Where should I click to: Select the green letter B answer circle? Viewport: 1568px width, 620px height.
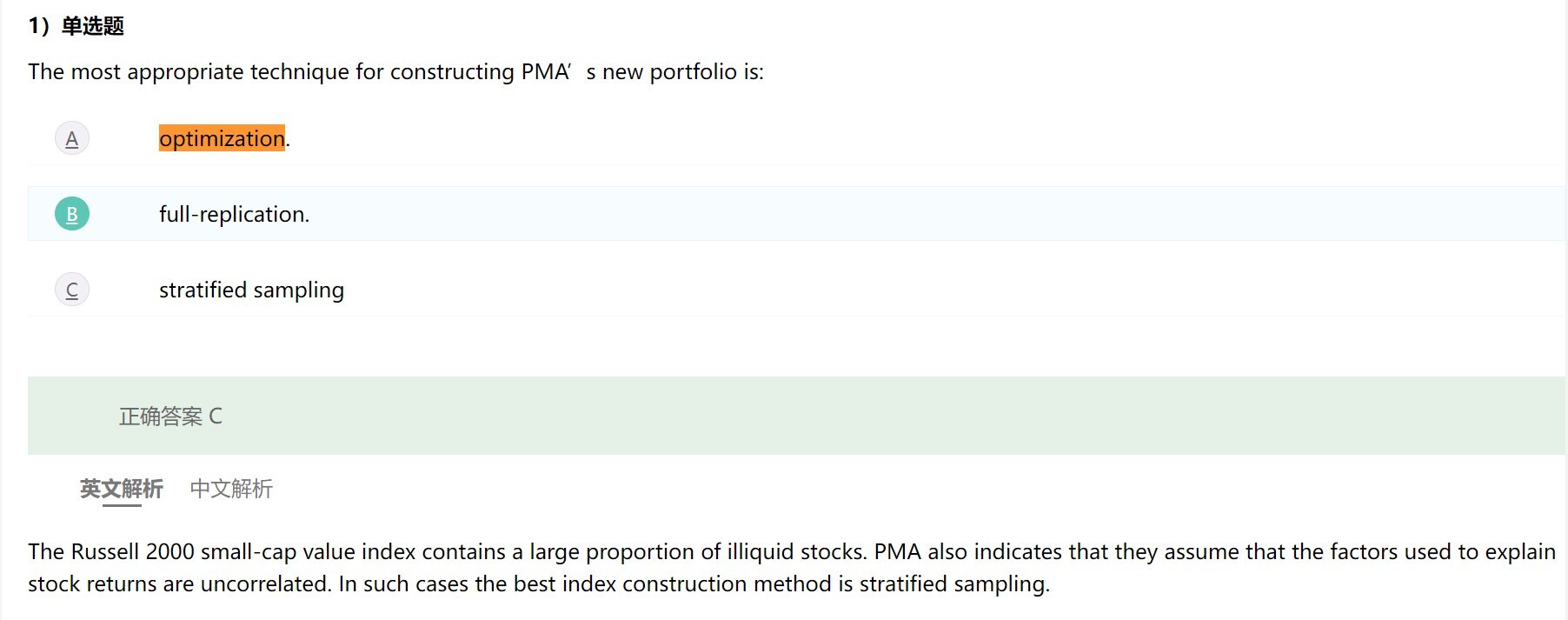point(72,214)
